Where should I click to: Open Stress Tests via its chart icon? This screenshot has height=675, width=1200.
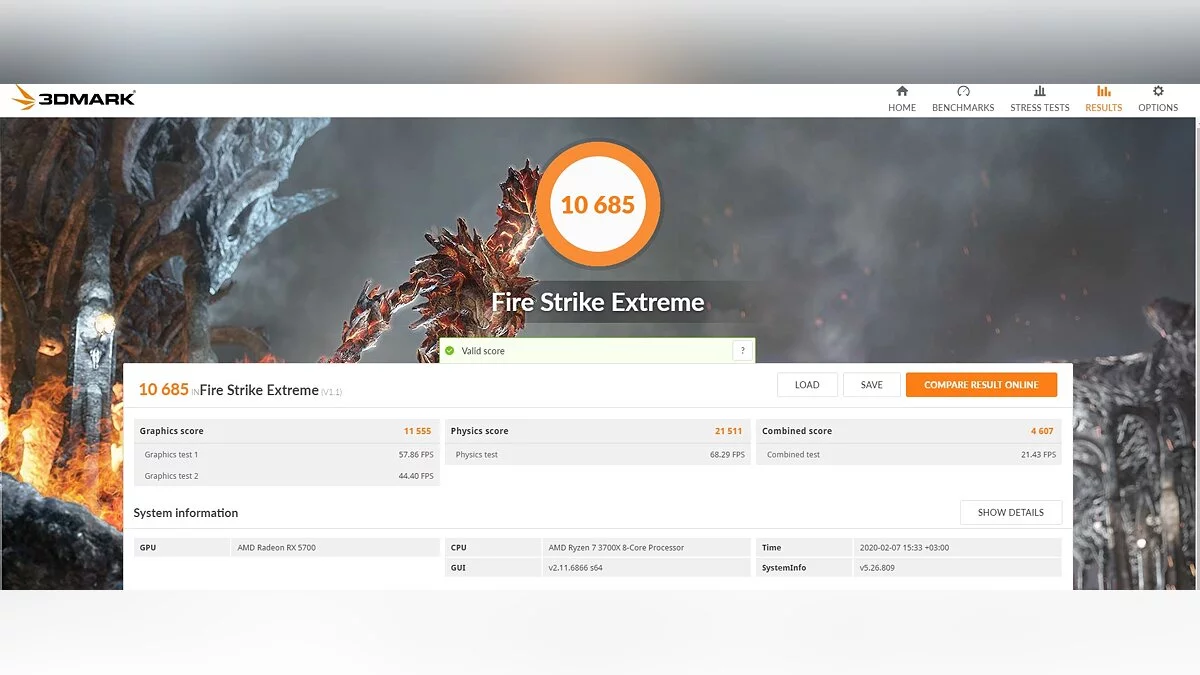(1039, 91)
